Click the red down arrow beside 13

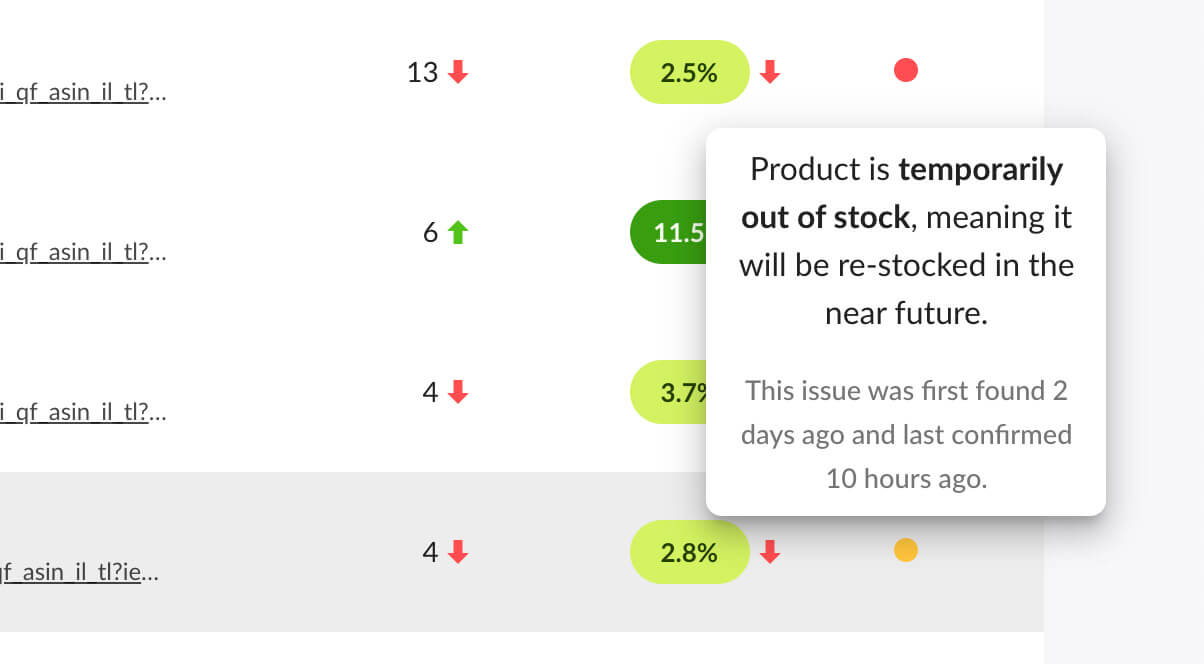(457, 72)
